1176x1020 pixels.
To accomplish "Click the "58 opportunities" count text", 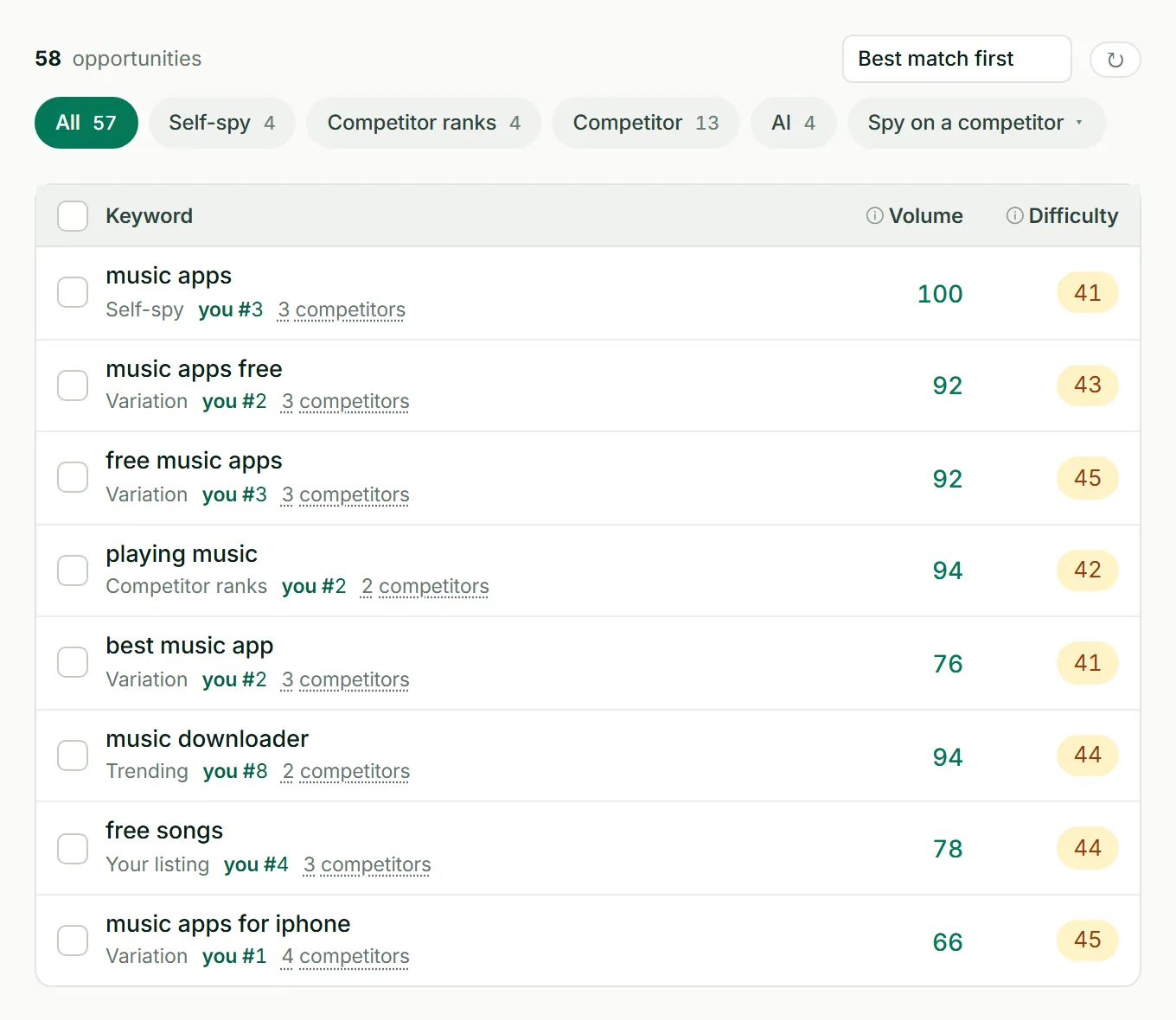I will click(118, 59).
